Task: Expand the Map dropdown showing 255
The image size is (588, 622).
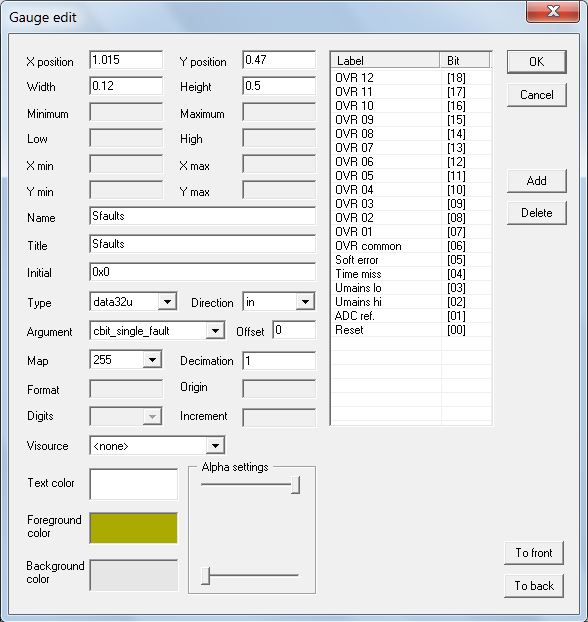Action: [125, 360]
